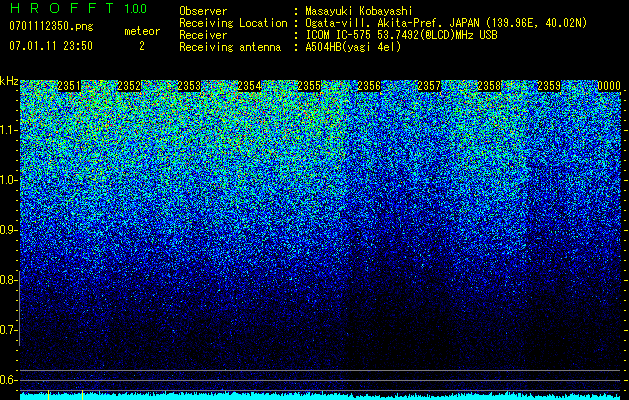The width and height of the screenshot is (629, 400).
Task: Click the Receiving Location field label
Action: [x=233, y=23]
